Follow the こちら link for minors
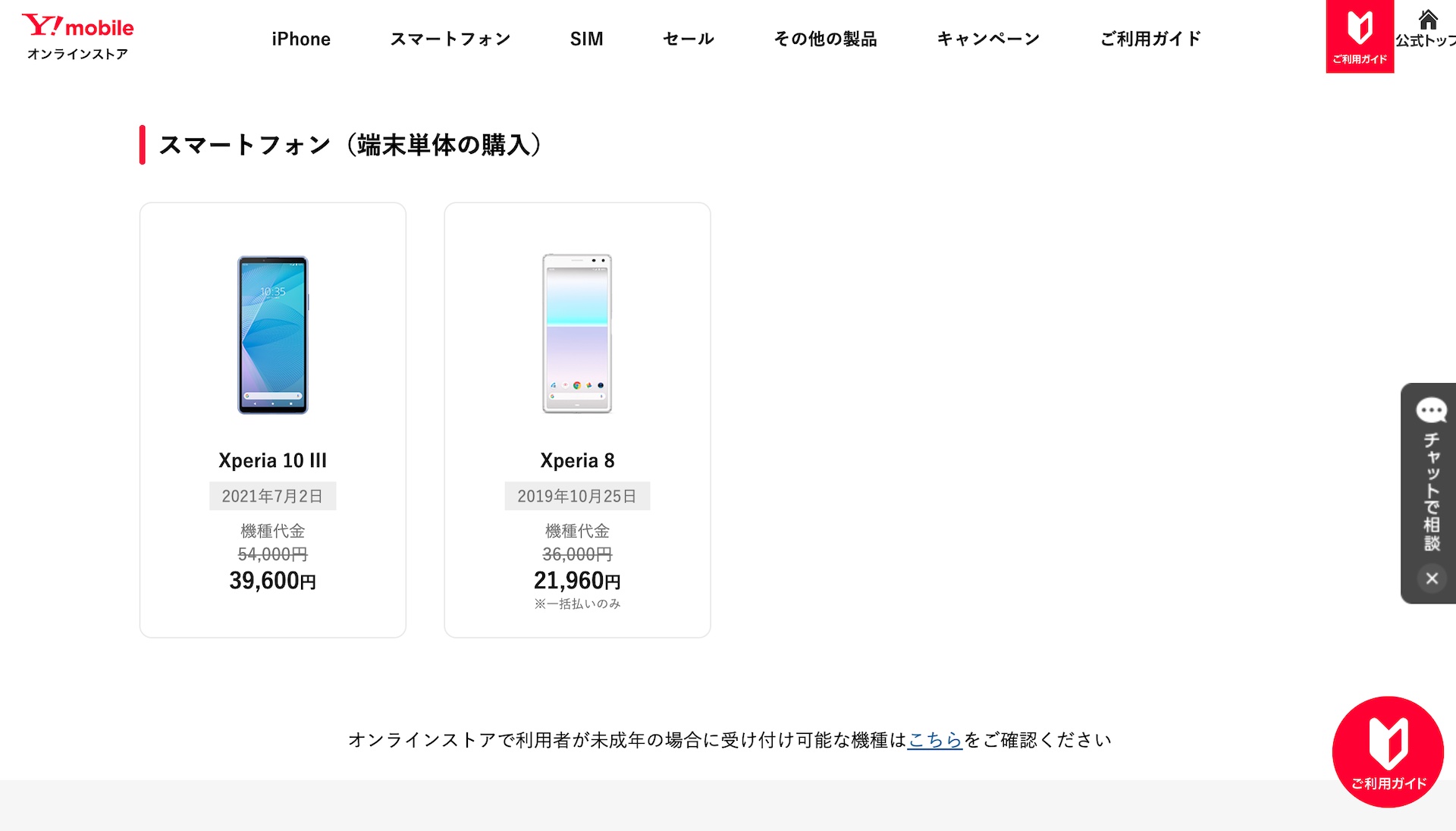1456x831 pixels. pyautogui.click(x=934, y=740)
